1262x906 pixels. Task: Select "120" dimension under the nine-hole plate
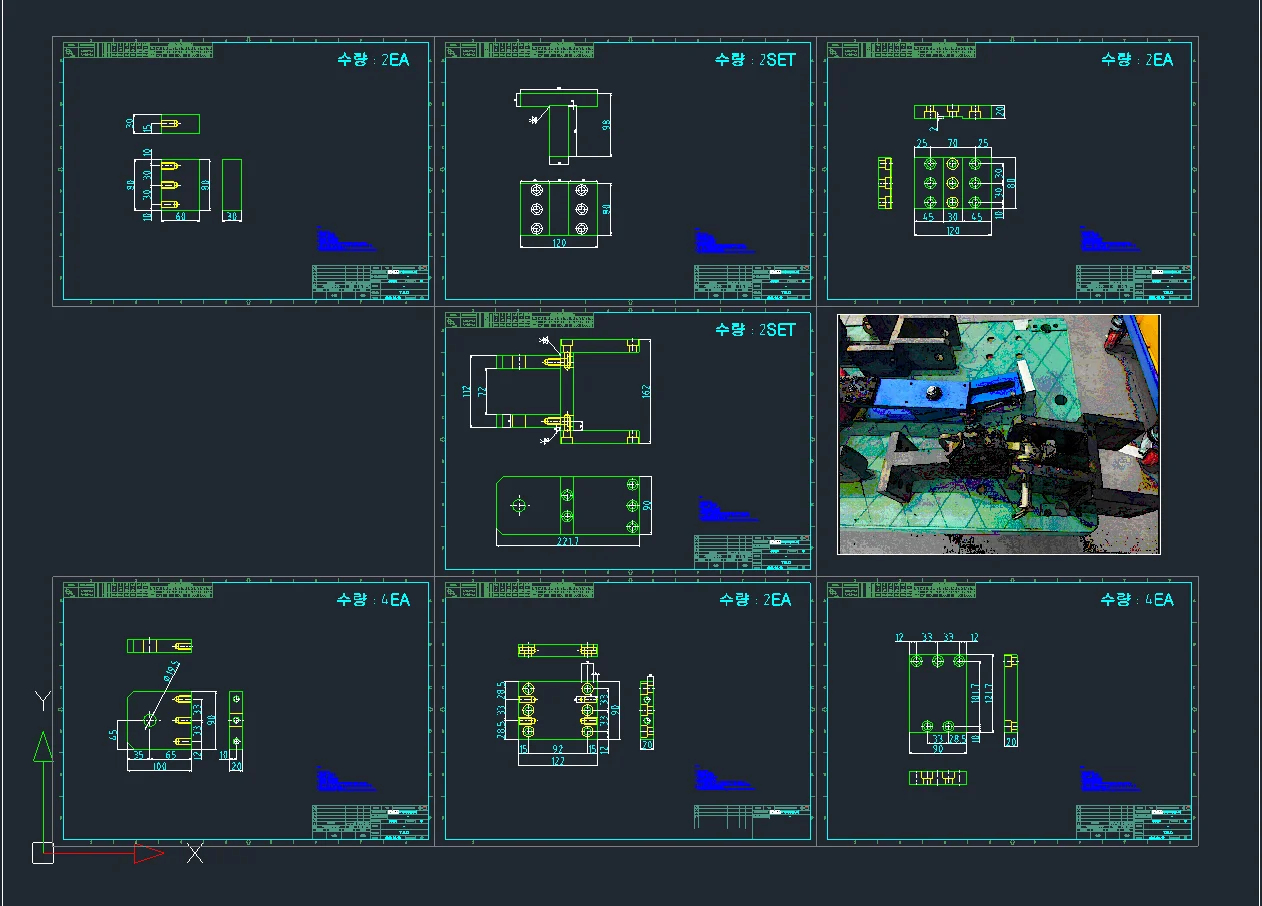[x=952, y=231]
